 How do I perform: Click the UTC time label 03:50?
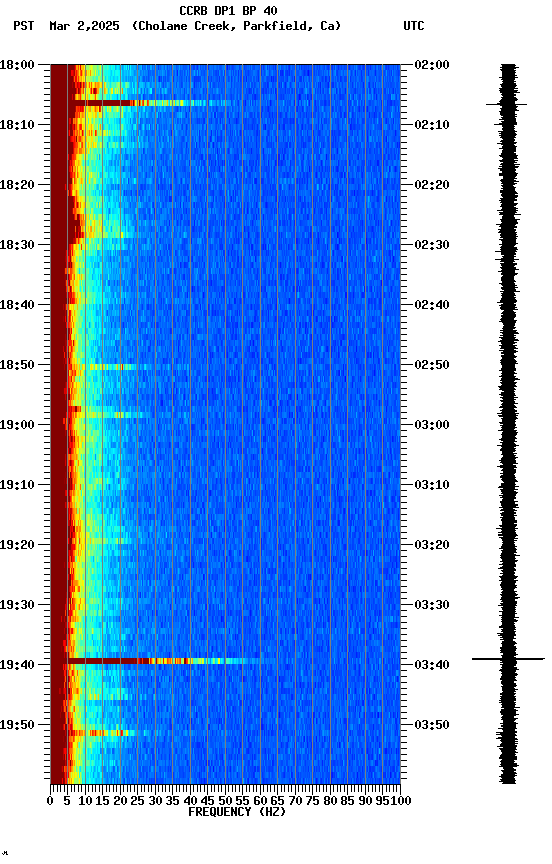tap(432, 725)
